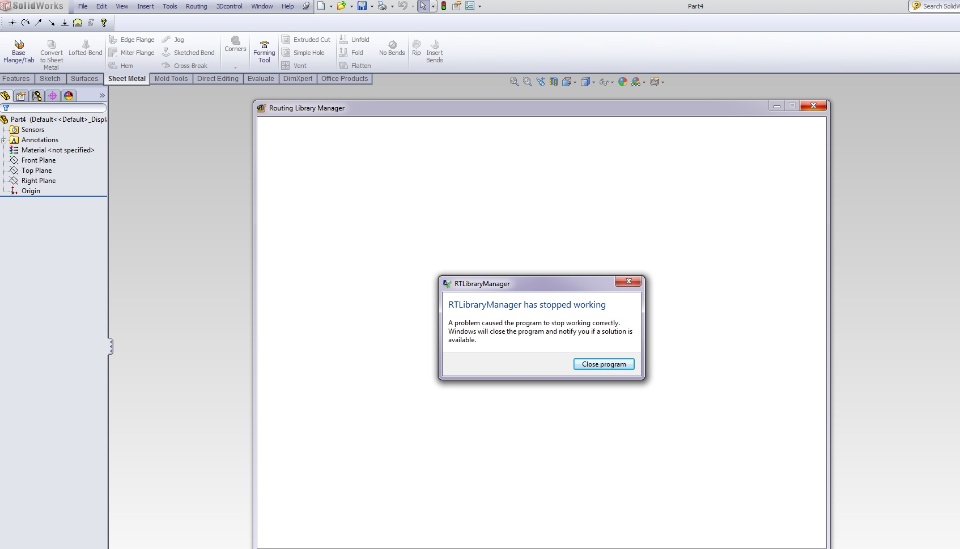This screenshot has width=960, height=549.
Task: Open the FeatureManager design tree tab
Action: coord(6,95)
